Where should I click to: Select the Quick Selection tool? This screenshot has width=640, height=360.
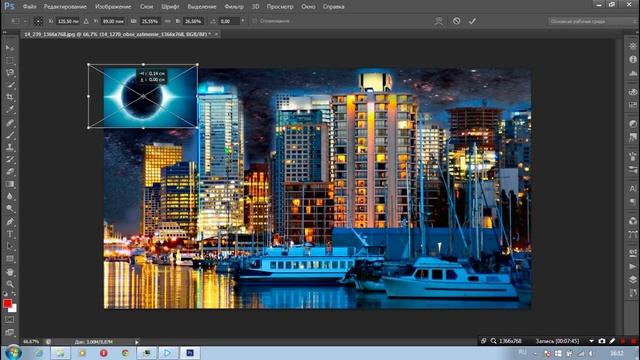click(10, 85)
